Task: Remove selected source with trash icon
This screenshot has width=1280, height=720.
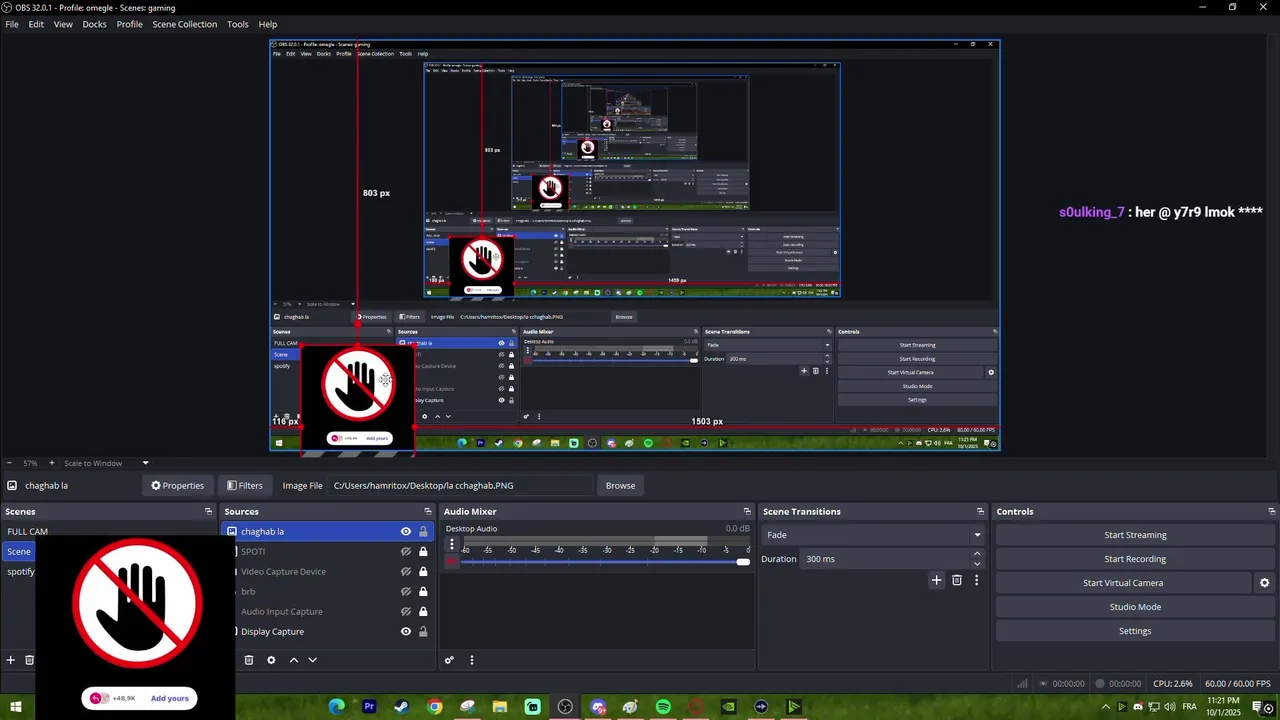Action: (249, 660)
